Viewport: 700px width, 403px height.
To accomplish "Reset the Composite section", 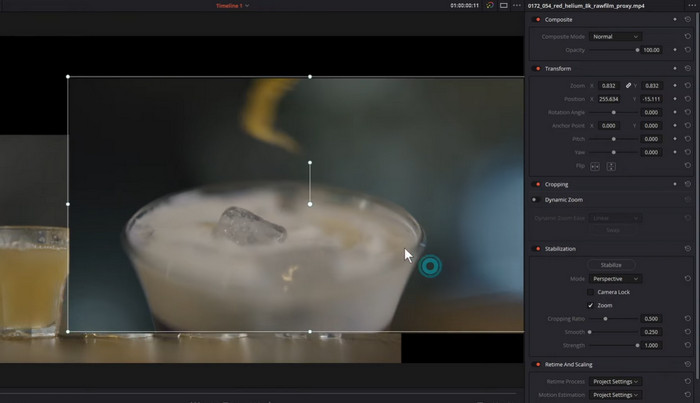I will tap(688, 20).
